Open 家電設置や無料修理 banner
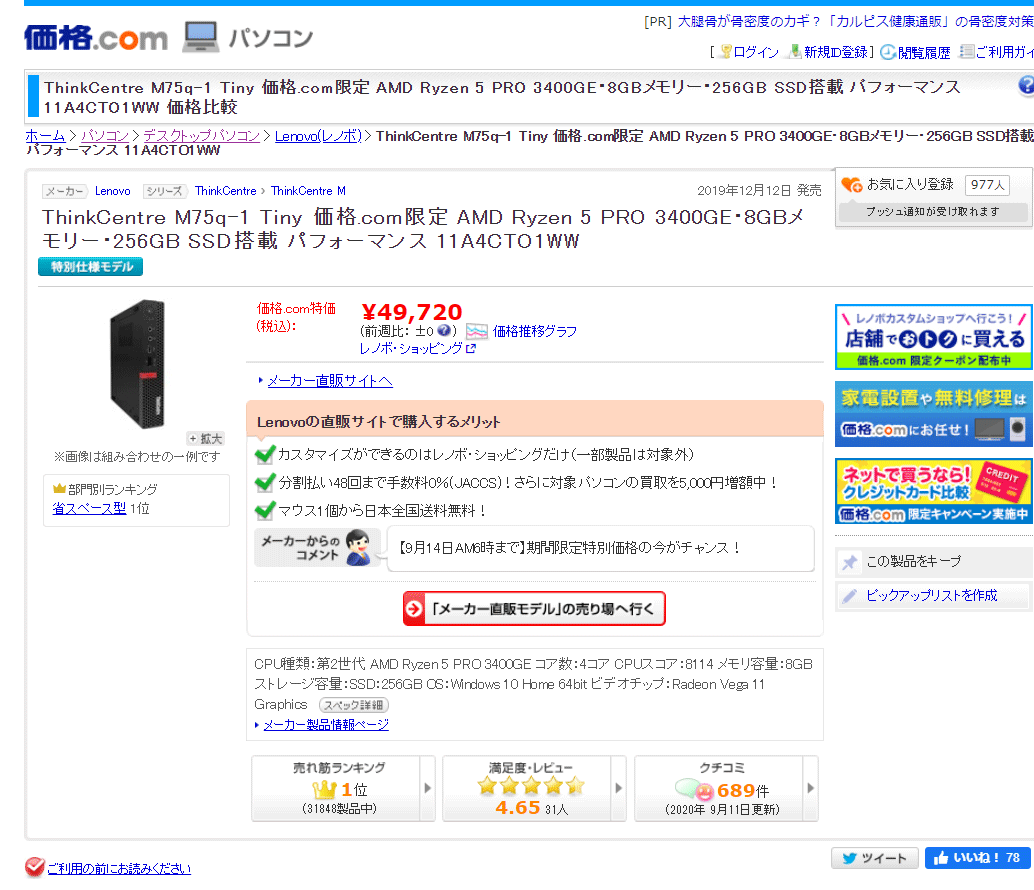Image resolution: width=1034 pixels, height=890 pixels. pos(933,414)
